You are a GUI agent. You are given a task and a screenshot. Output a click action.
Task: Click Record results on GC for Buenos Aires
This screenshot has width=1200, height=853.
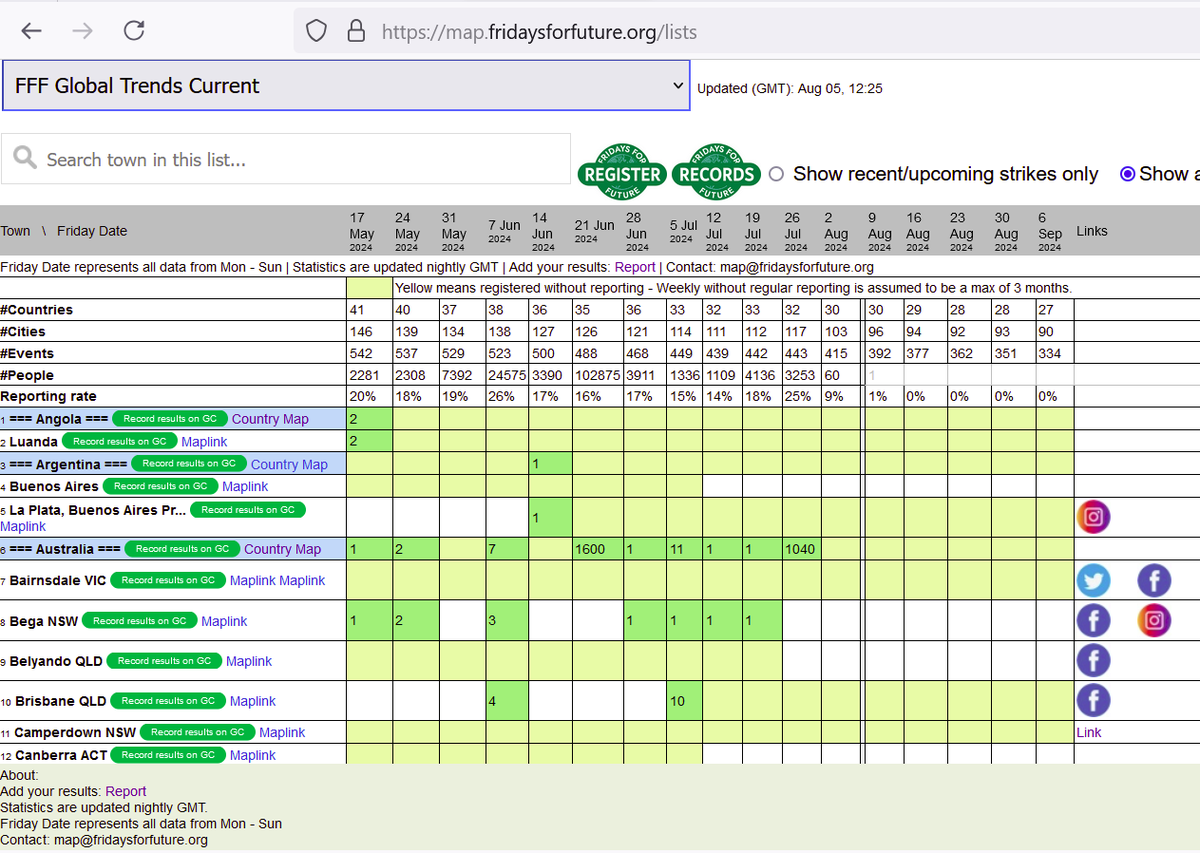[160, 486]
